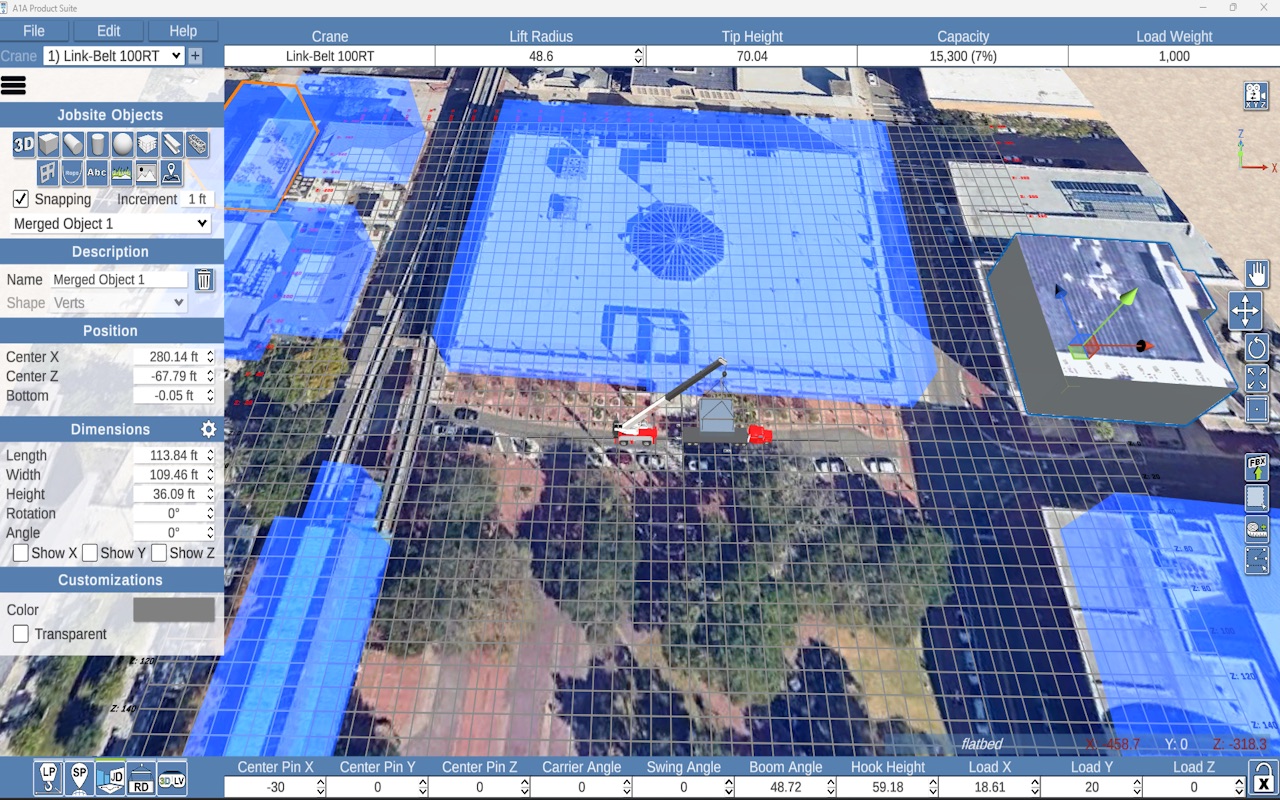The width and height of the screenshot is (1280, 800).
Task: Click the FBX export icon
Action: coord(1256,467)
